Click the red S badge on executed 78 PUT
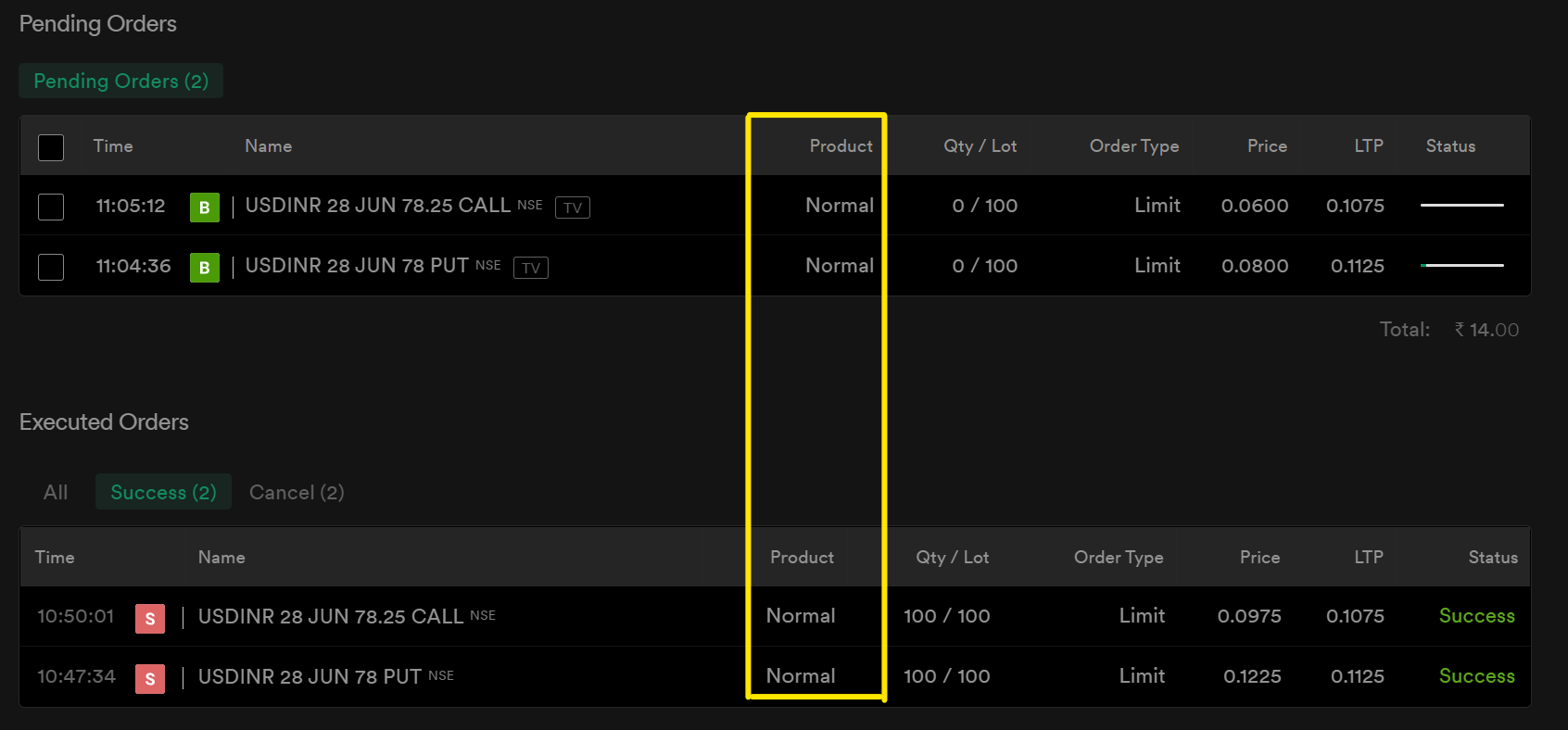 (x=150, y=679)
